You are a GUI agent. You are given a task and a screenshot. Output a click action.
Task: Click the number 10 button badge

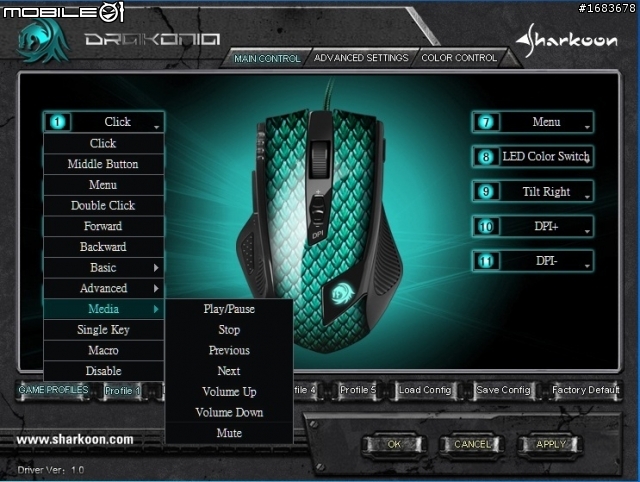coord(486,226)
